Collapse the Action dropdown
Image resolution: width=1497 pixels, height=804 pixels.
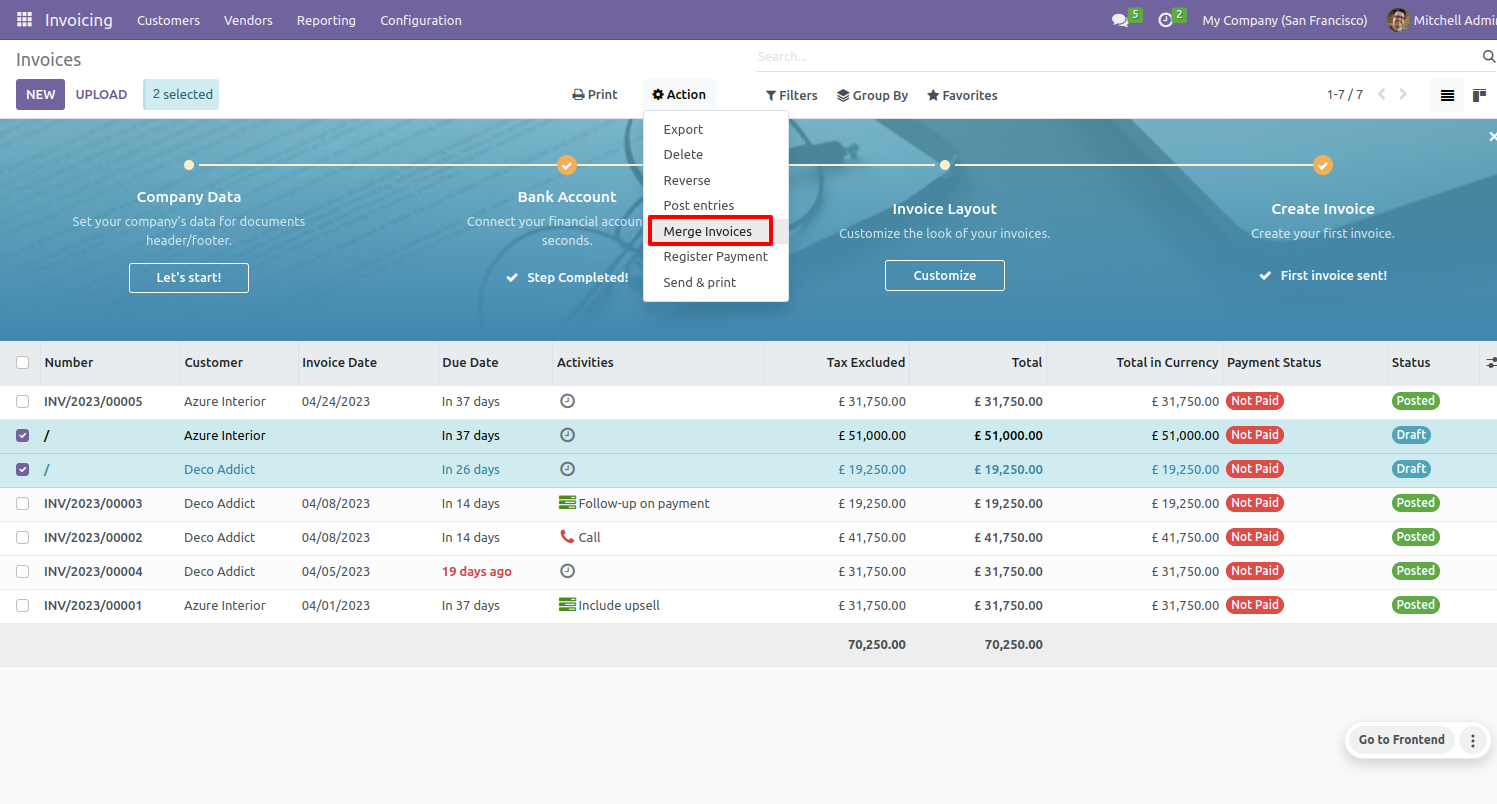click(679, 95)
